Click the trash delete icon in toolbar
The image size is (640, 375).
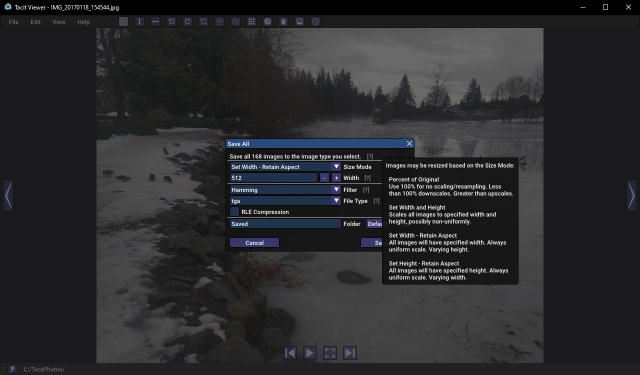(283, 22)
